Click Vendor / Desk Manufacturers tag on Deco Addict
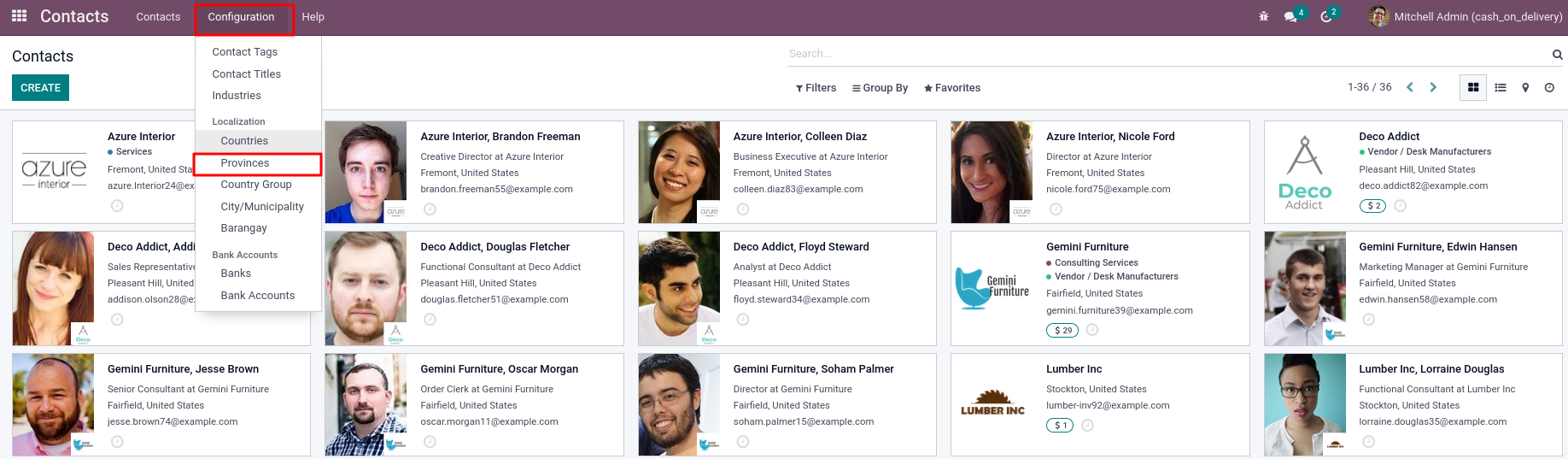 1429,152
